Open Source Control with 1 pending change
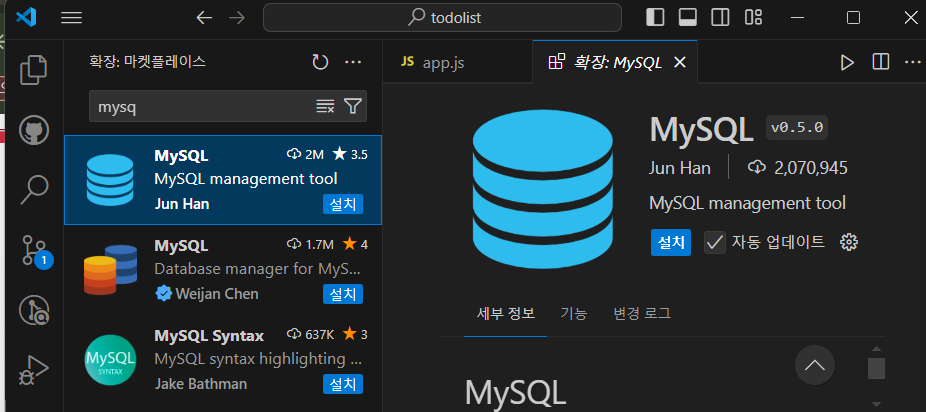This screenshot has width=926, height=412. click(x=35, y=250)
